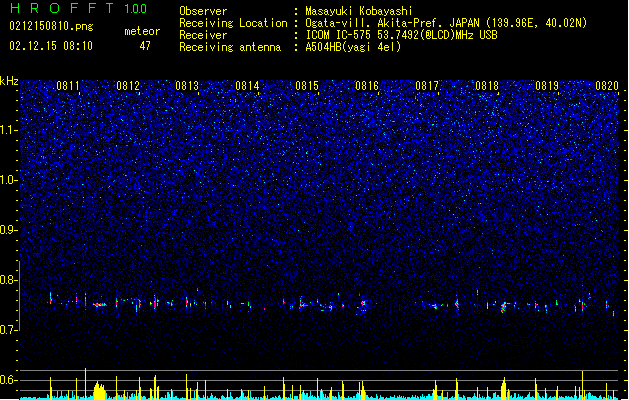This screenshot has width=629, height=400.
Task: Click the wide yellow power peak near 0812
Action: [99, 390]
